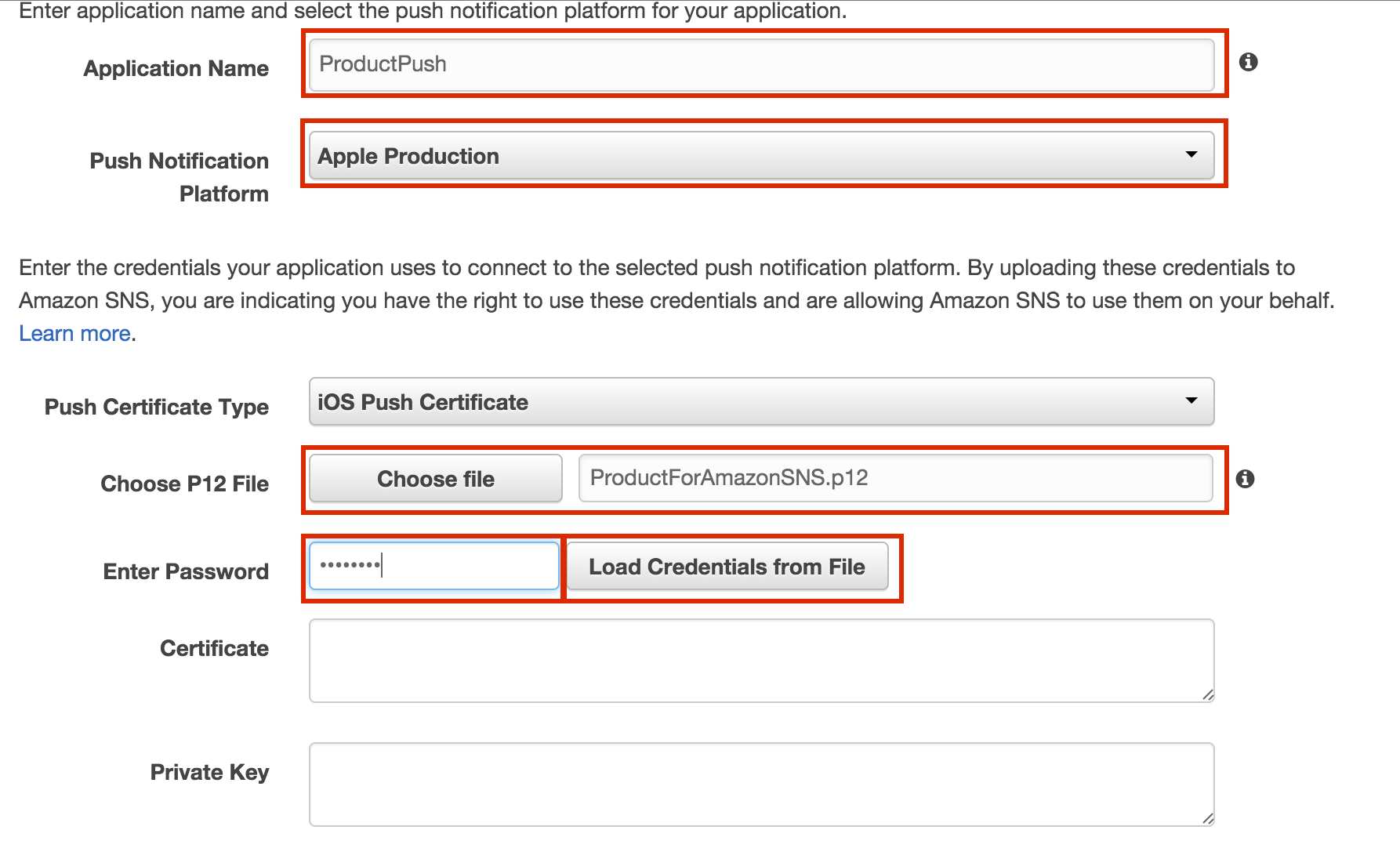Viewport: 1400px width, 848px height.
Task: Click the Choose P12 File label
Action: point(185,484)
